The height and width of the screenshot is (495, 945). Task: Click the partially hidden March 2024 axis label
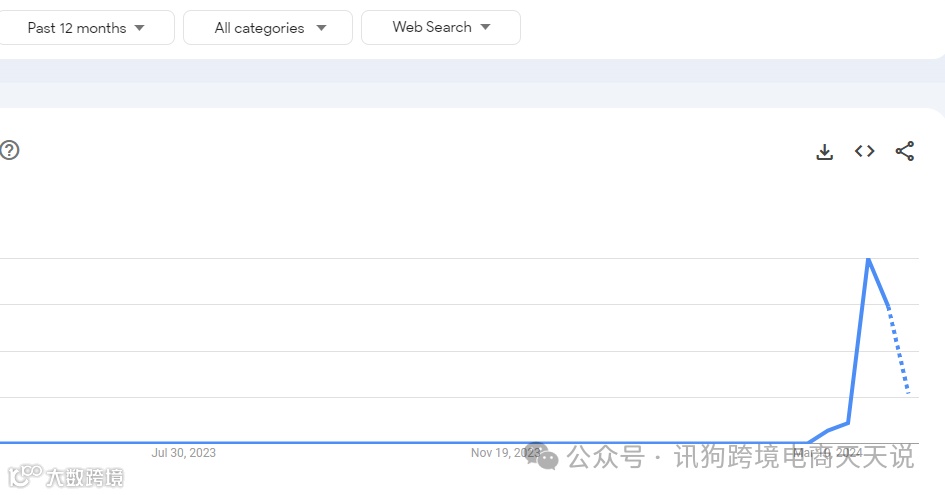[826, 453]
